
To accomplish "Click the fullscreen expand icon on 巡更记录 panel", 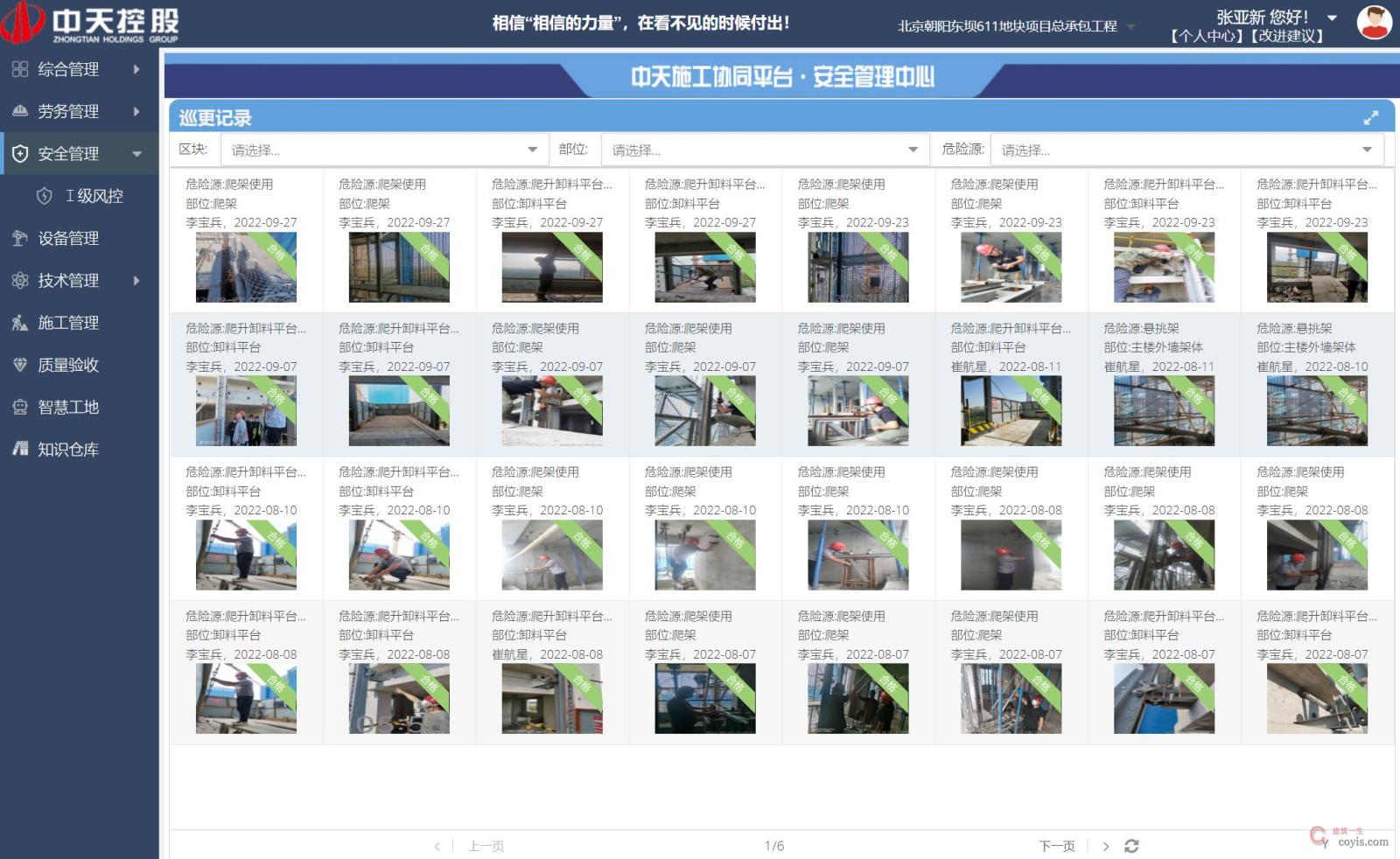I will tap(1371, 117).
